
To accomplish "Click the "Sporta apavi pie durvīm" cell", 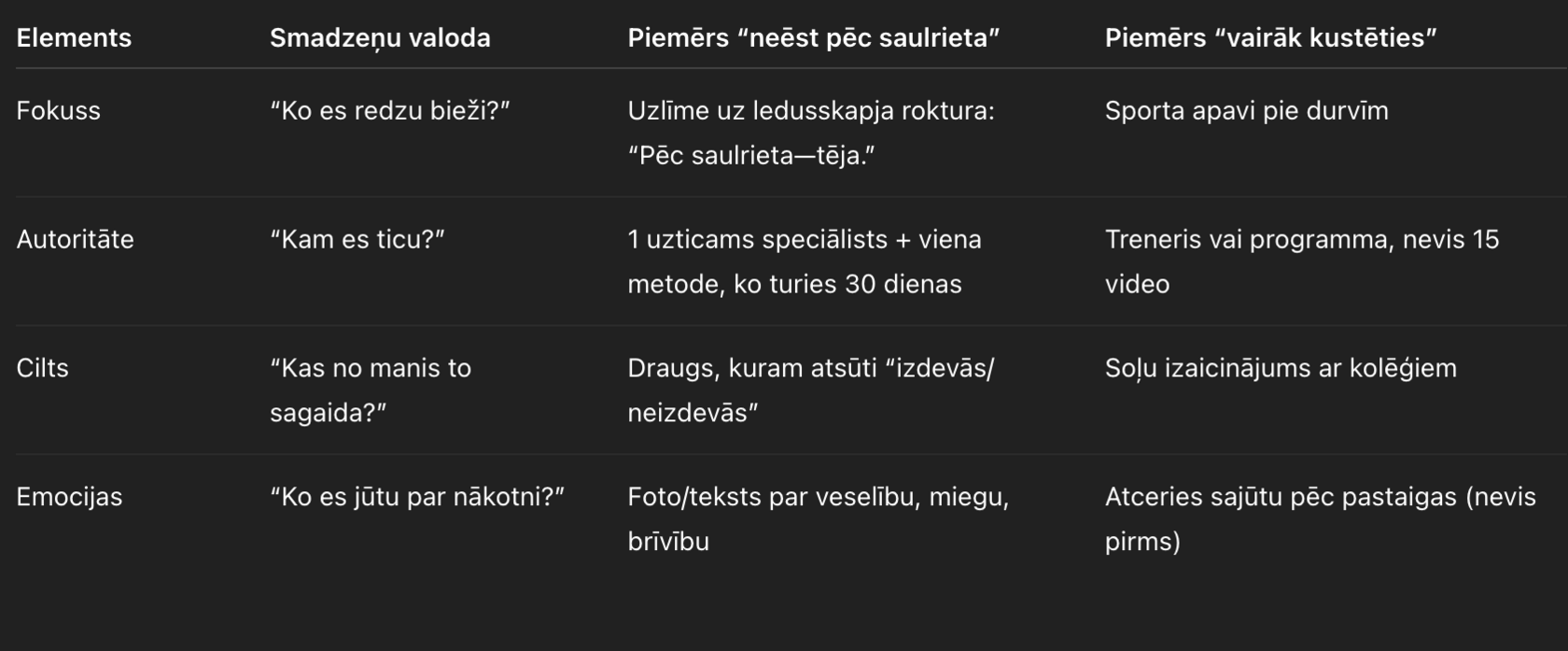I will click(x=1246, y=111).
